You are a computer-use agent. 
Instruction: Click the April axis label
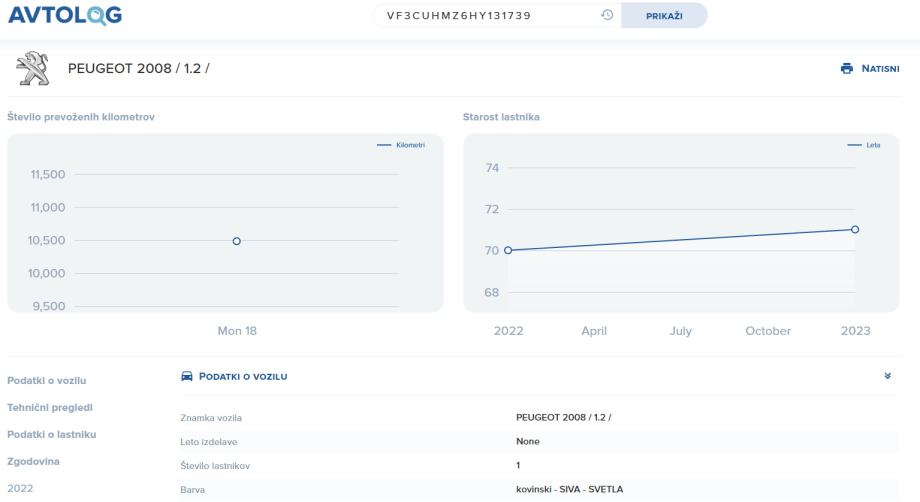tap(594, 331)
